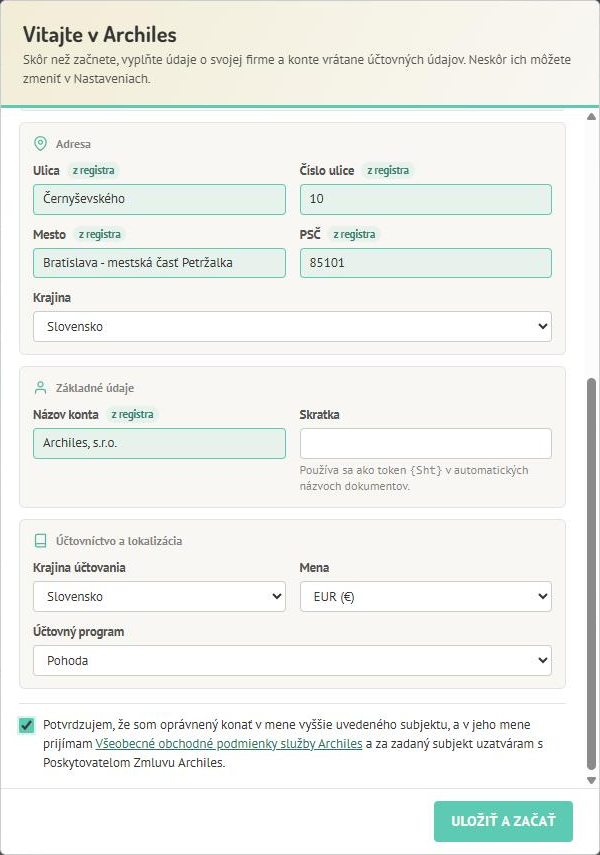The image size is (600, 855).
Task: Click the Názov konta input field
Action: coord(159,443)
